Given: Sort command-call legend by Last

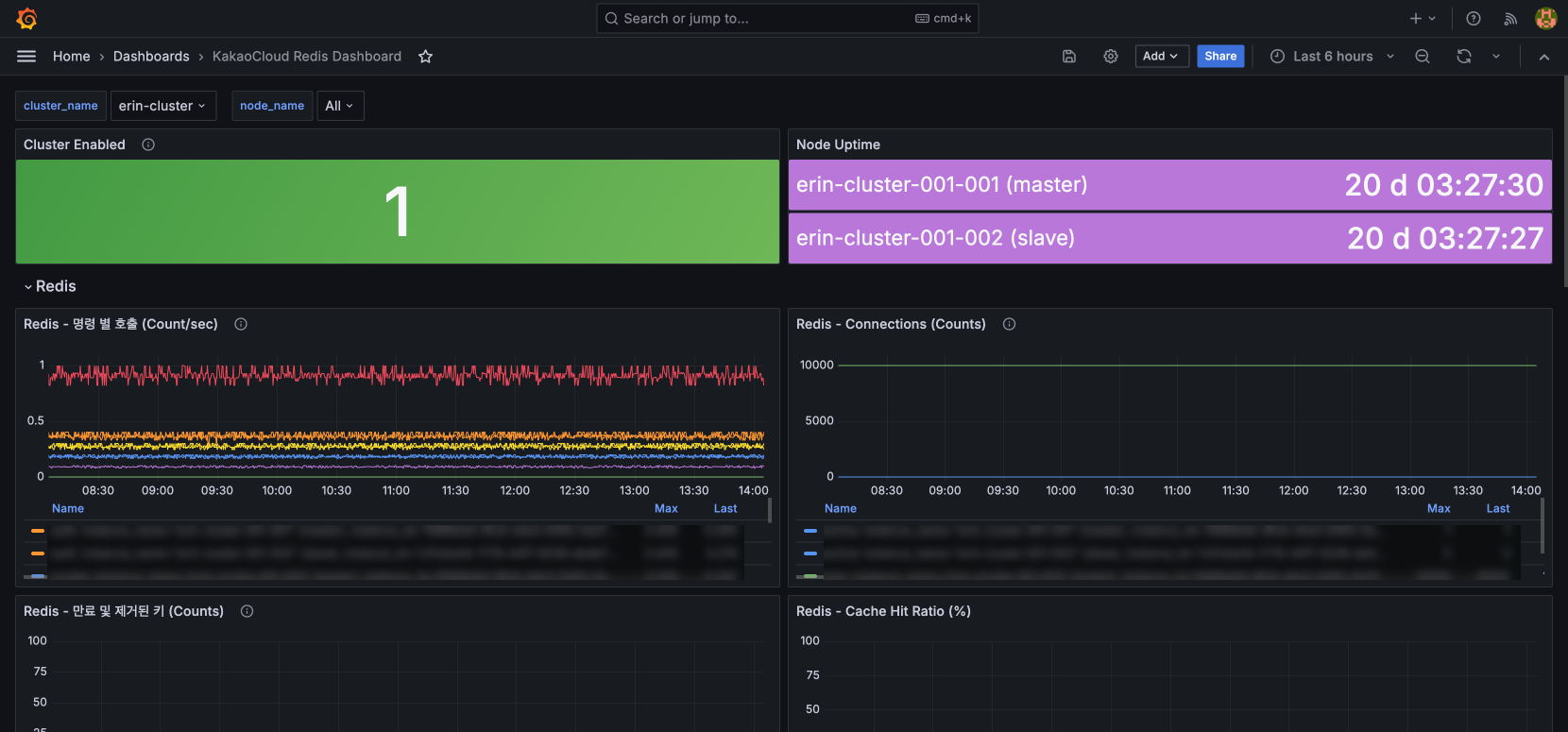Looking at the screenshot, I should (x=725, y=508).
